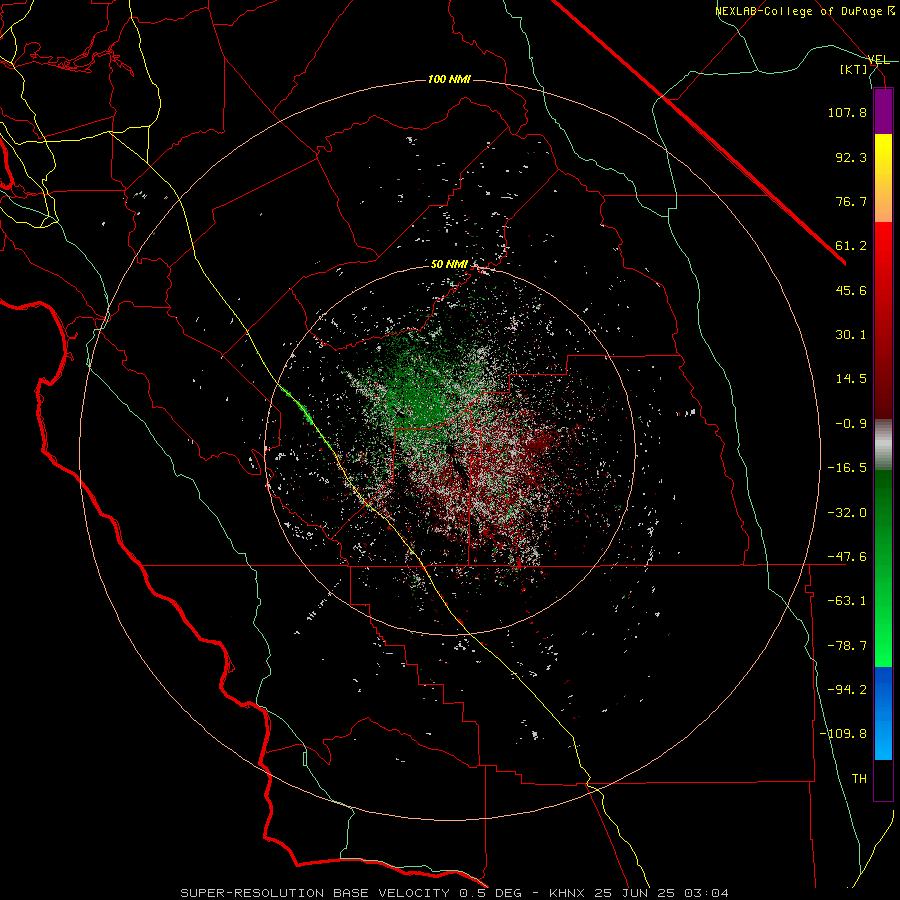The width and height of the screenshot is (900, 900).
Task: Click the purple segment of the color bar
Action: [x=883, y=112]
